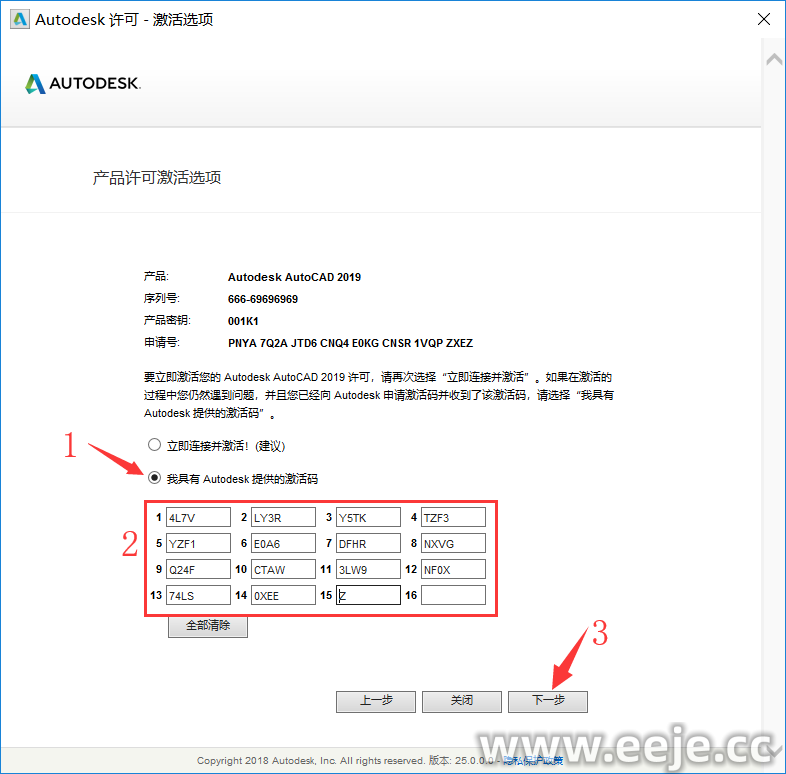Proceed with the 下一步 button
786x774 pixels.
(547, 701)
